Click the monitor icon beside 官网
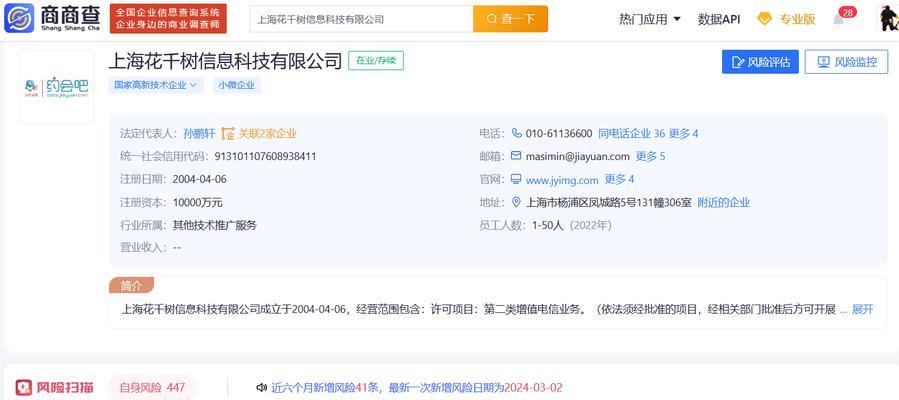Screen dimensions: 899x400 point(516,179)
